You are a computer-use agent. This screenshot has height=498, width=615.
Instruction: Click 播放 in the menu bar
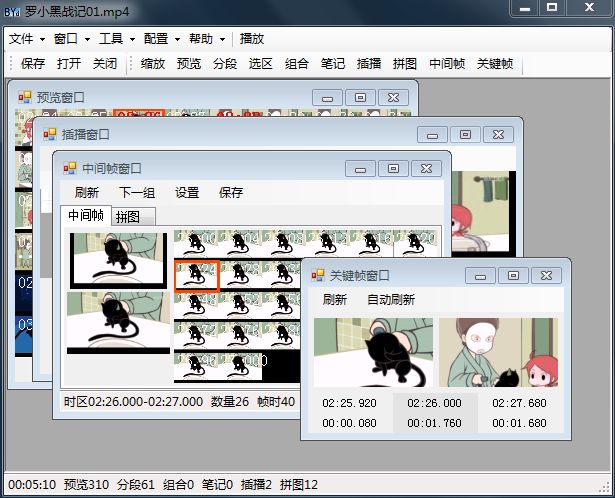click(x=252, y=39)
